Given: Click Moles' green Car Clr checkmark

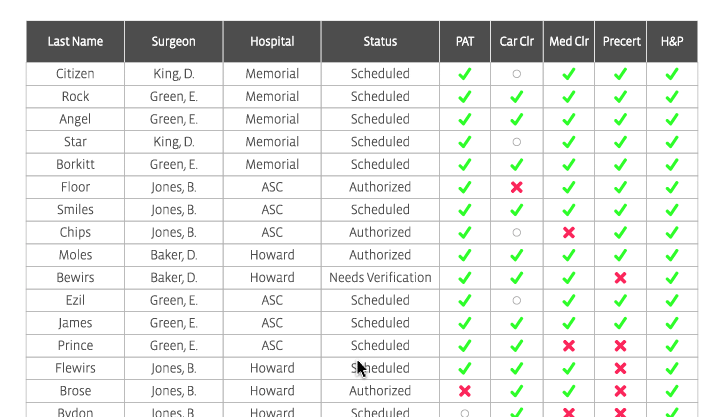Looking at the screenshot, I should [x=517, y=255].
